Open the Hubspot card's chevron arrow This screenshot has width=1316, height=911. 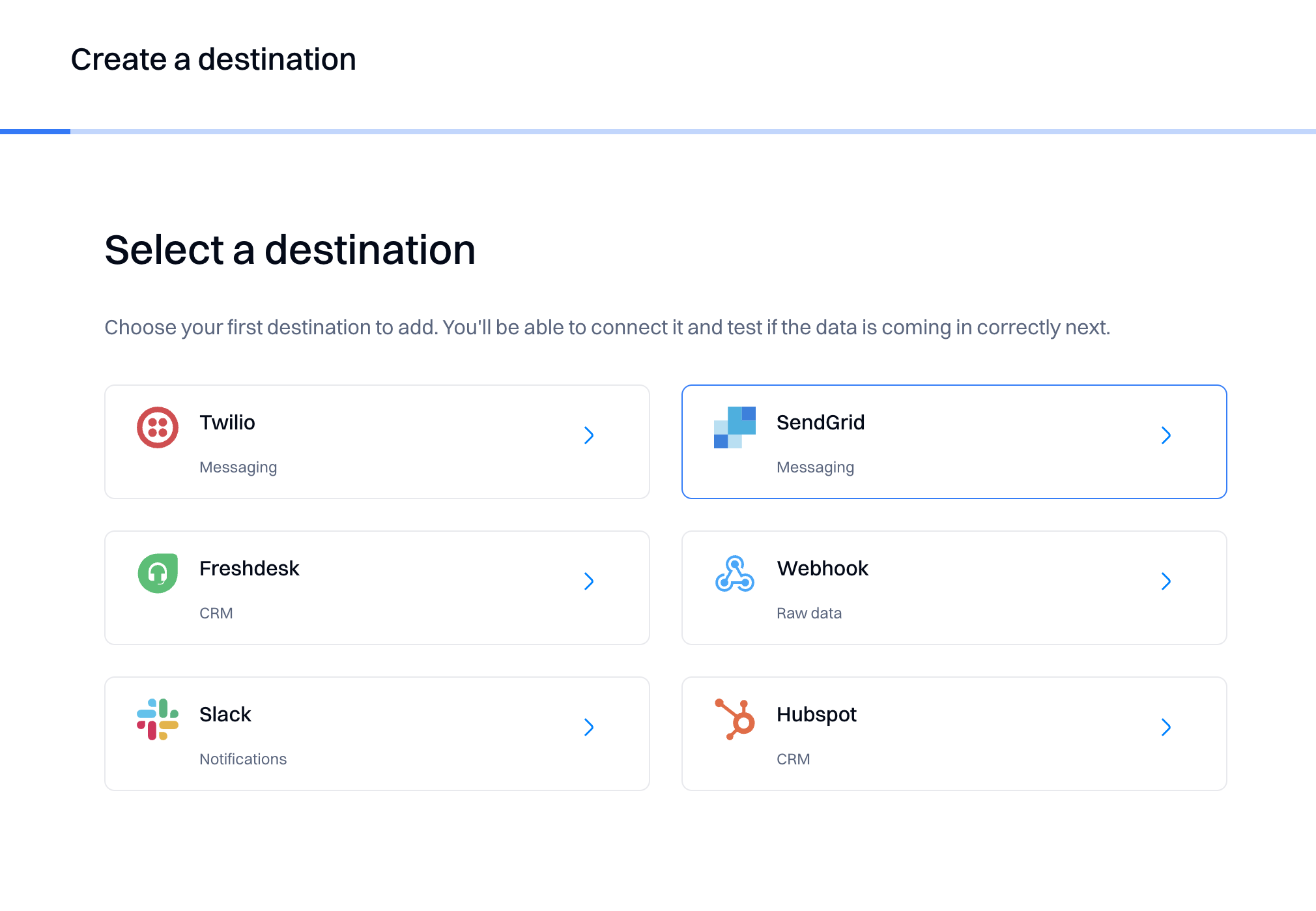(x=1166, y=727)
